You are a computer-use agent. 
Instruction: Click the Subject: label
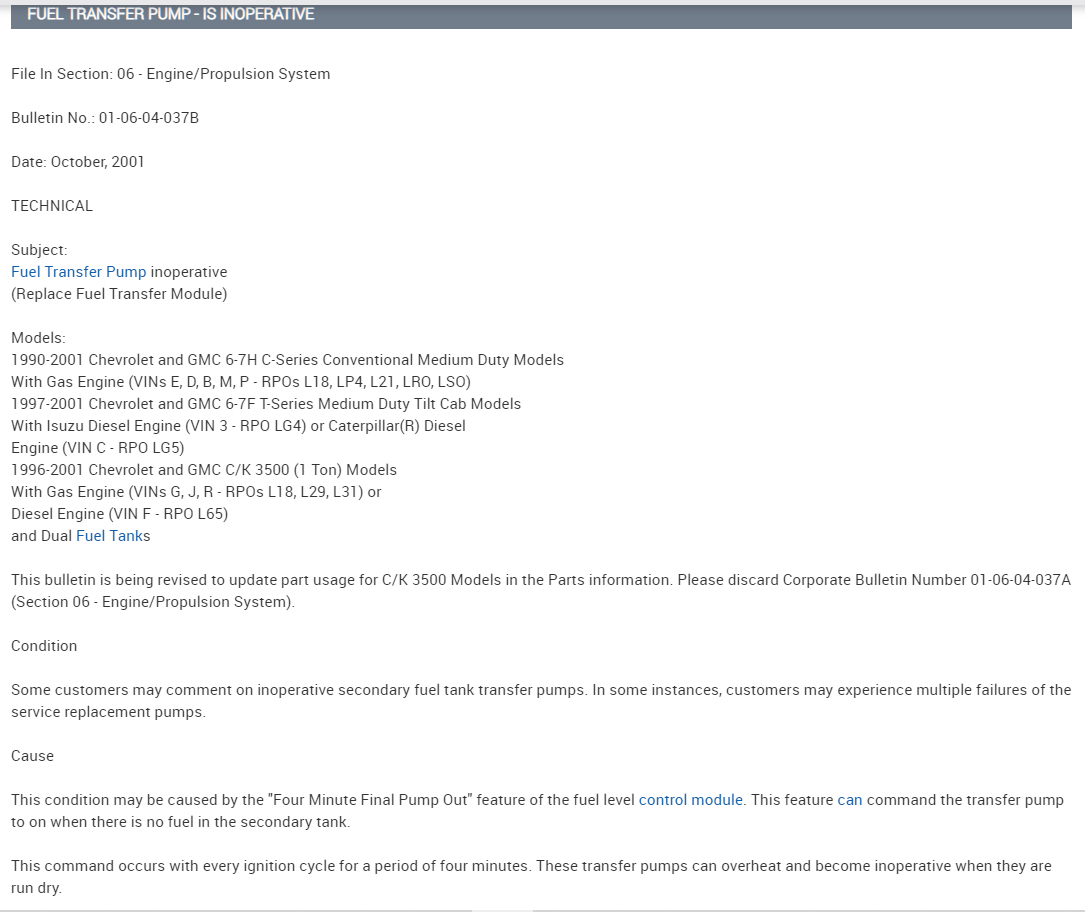coord(39,250)
